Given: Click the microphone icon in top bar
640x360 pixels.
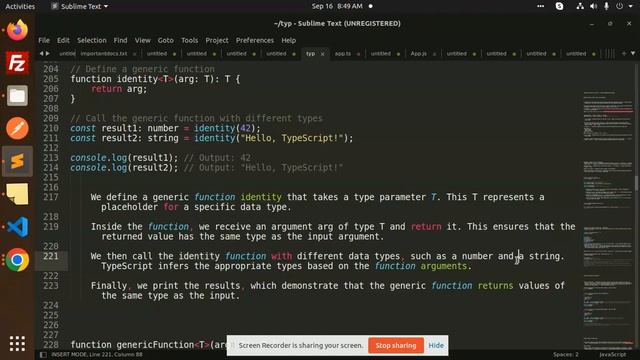Looking at the screenshot, I should pyautogui.click(x=607, y=6).
